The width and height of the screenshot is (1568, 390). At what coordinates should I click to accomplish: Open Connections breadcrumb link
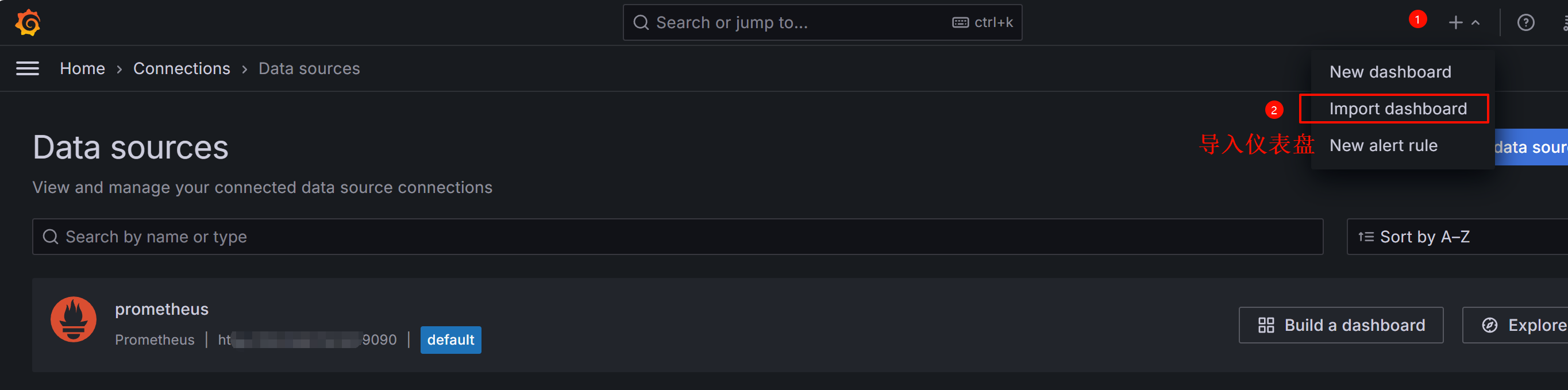click(182, 69)
